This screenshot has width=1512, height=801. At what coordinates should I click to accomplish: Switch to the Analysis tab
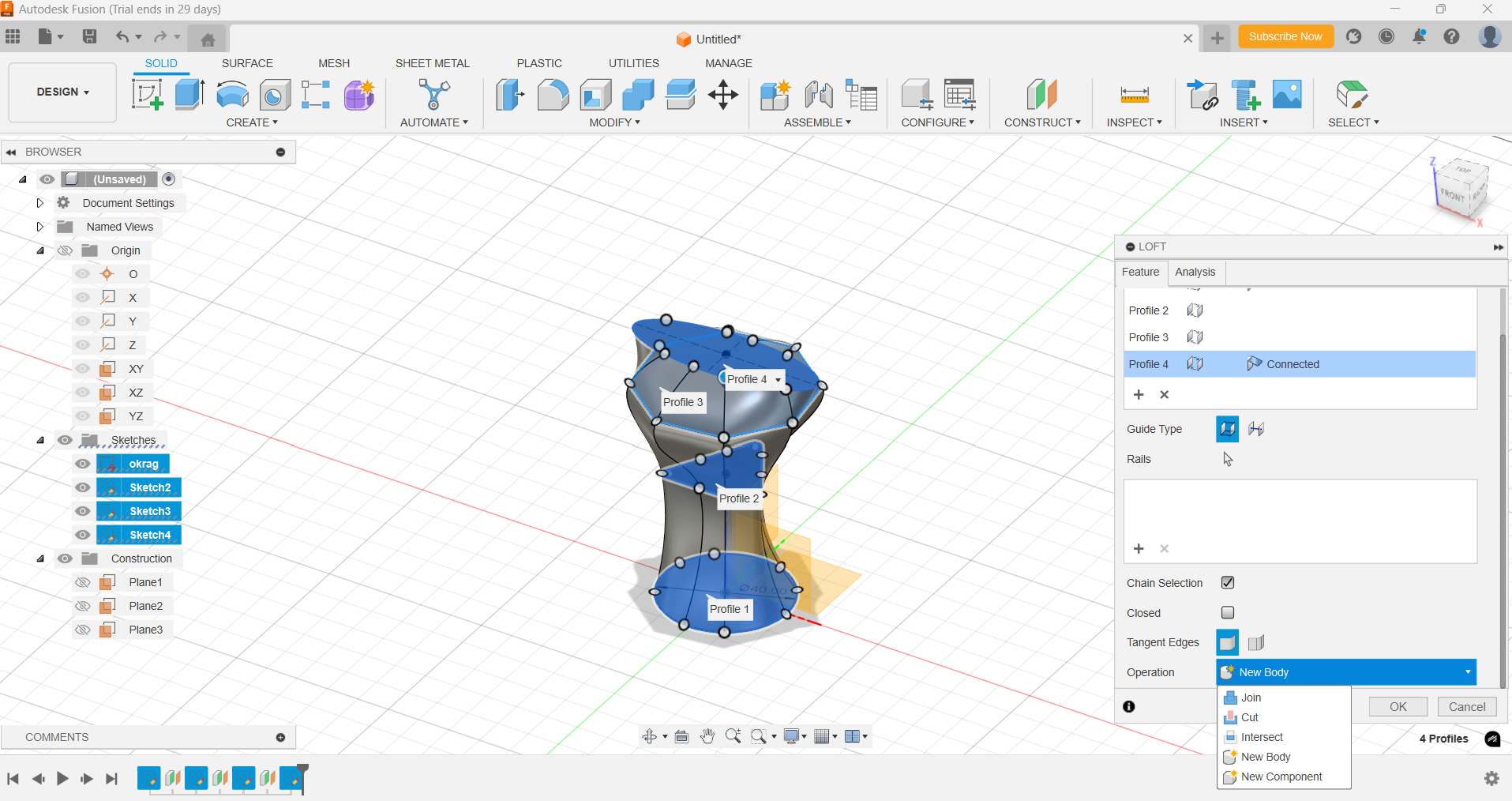click(1195, 272)
